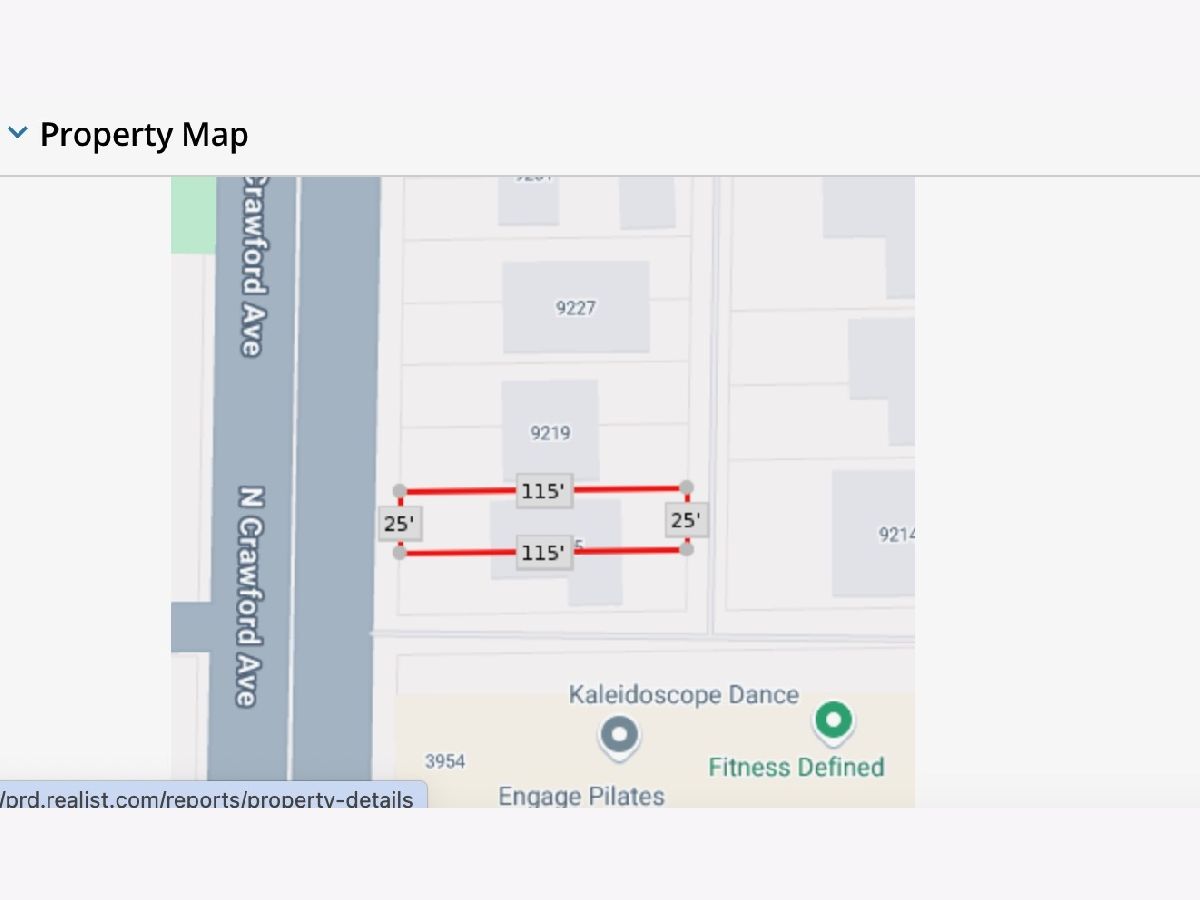The width and height of the screenshot is (1200, 900).
Task: Click the bottom 115' boundary label
Action: [x=544, y=552]
